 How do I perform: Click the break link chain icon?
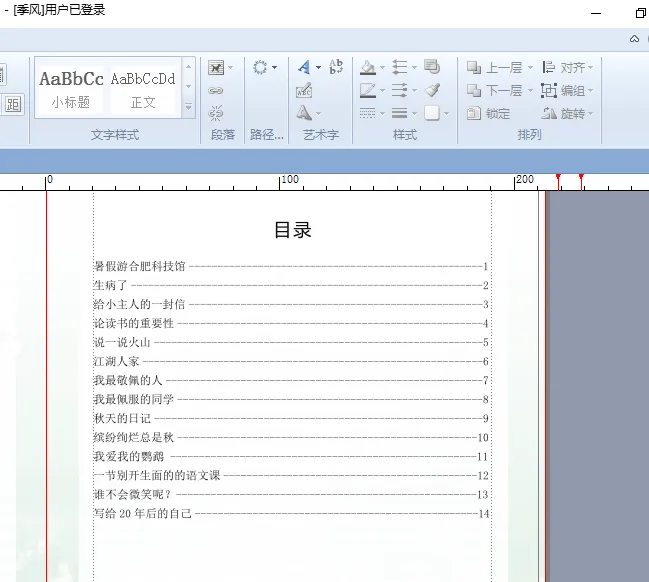click(216, 113)
